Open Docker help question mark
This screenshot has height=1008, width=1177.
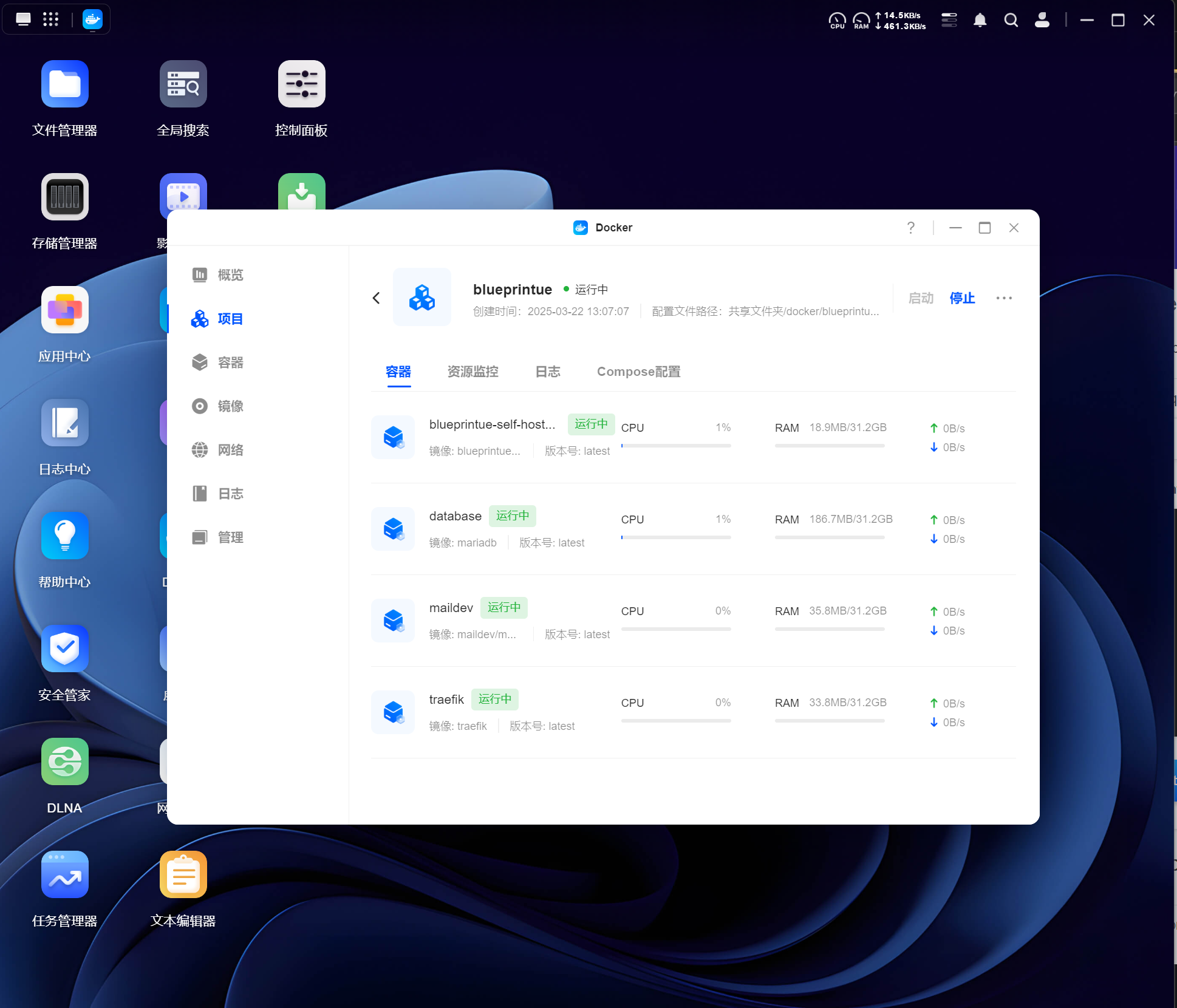tap(911, 228)
